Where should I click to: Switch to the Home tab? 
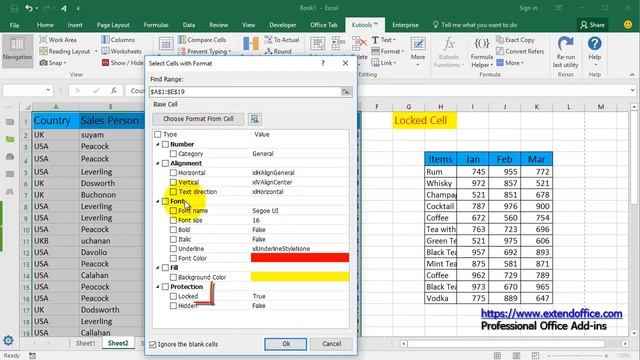[x=45, y=25]
